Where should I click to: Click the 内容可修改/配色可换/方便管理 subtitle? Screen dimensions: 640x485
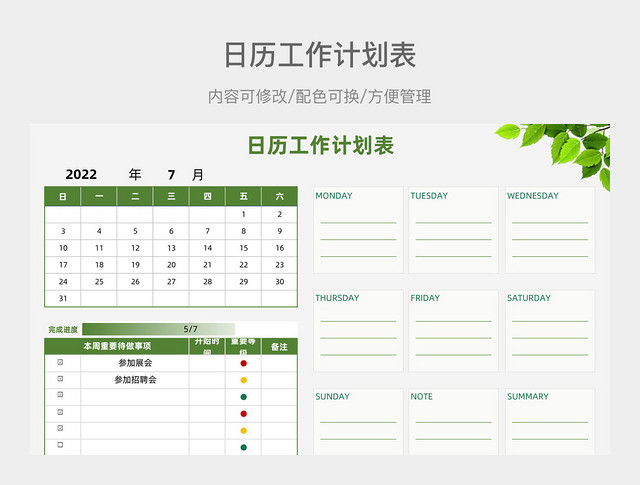pyautogui.click(x=320, y=97)
